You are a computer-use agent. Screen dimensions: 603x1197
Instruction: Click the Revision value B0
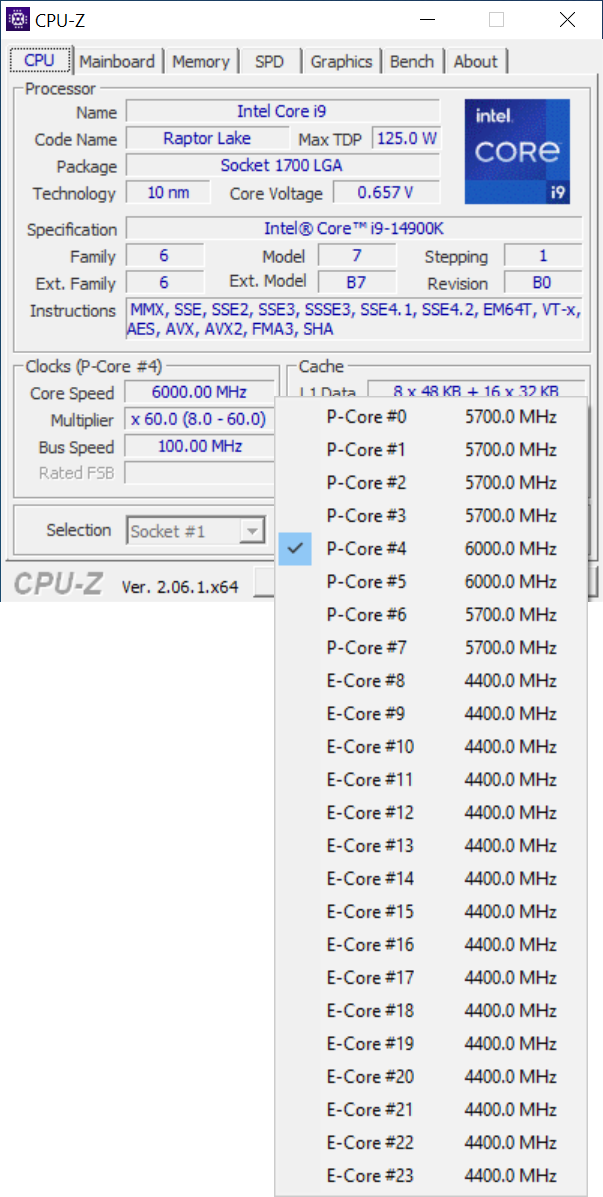click(x=543, y=282)
